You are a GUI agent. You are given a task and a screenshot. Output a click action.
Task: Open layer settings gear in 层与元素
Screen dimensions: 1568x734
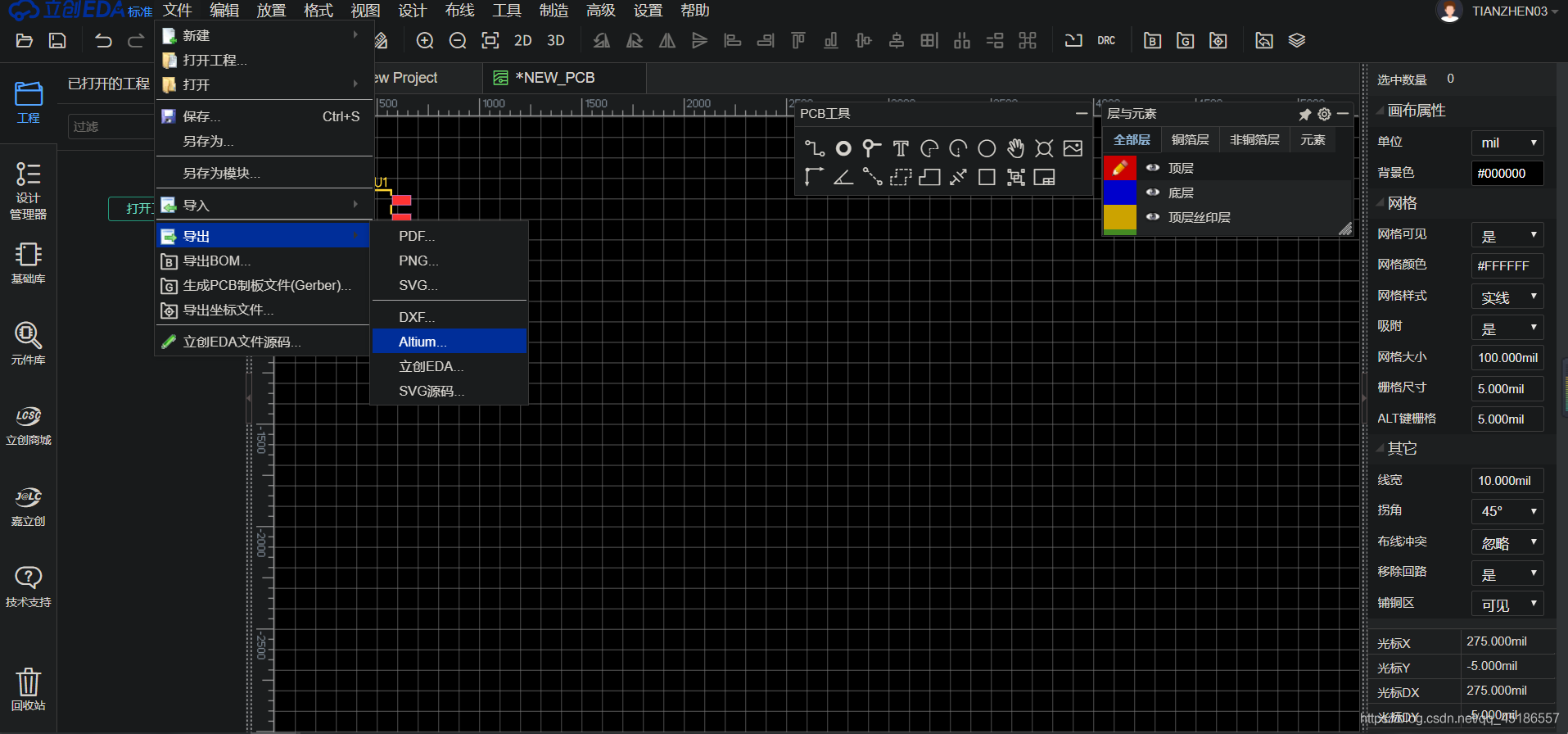click(x=1324, y=114)
